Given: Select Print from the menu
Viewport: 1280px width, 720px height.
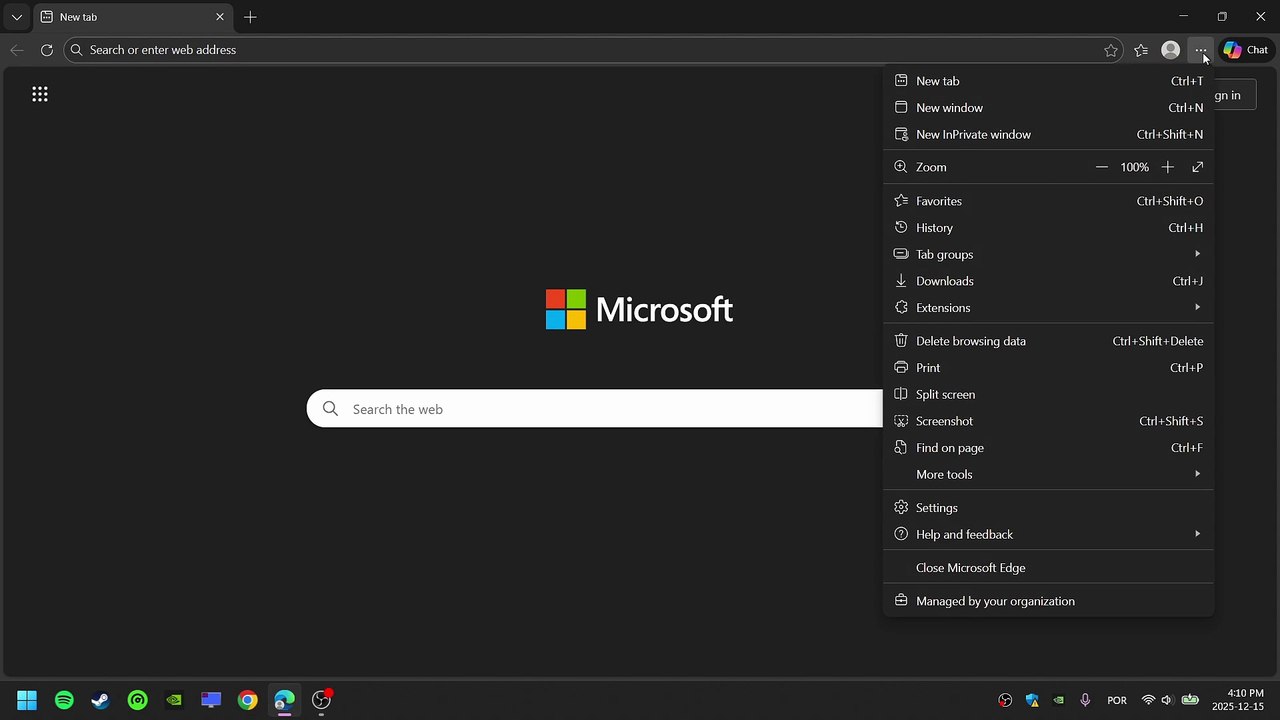Looking at the screenshot, I should pyautogui.click(x=1048, y=368).
